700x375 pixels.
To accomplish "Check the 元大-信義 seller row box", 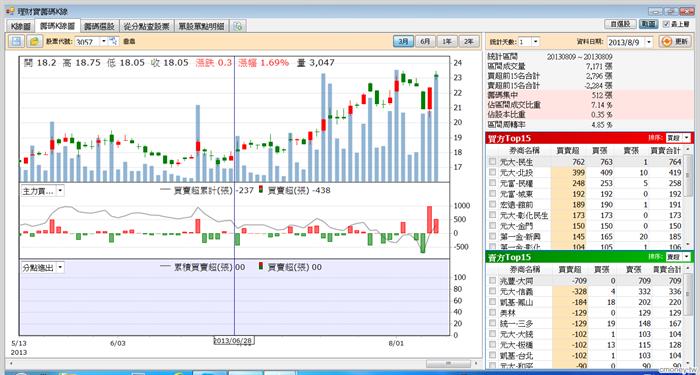I will pyautogui.click(x=492, y=291).
